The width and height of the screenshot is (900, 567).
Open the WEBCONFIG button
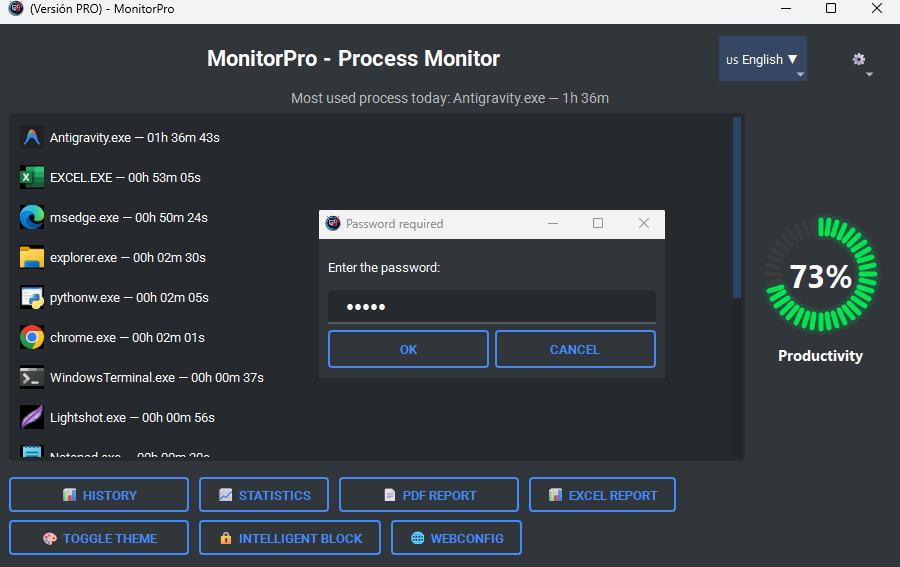[x=456, y=538]
